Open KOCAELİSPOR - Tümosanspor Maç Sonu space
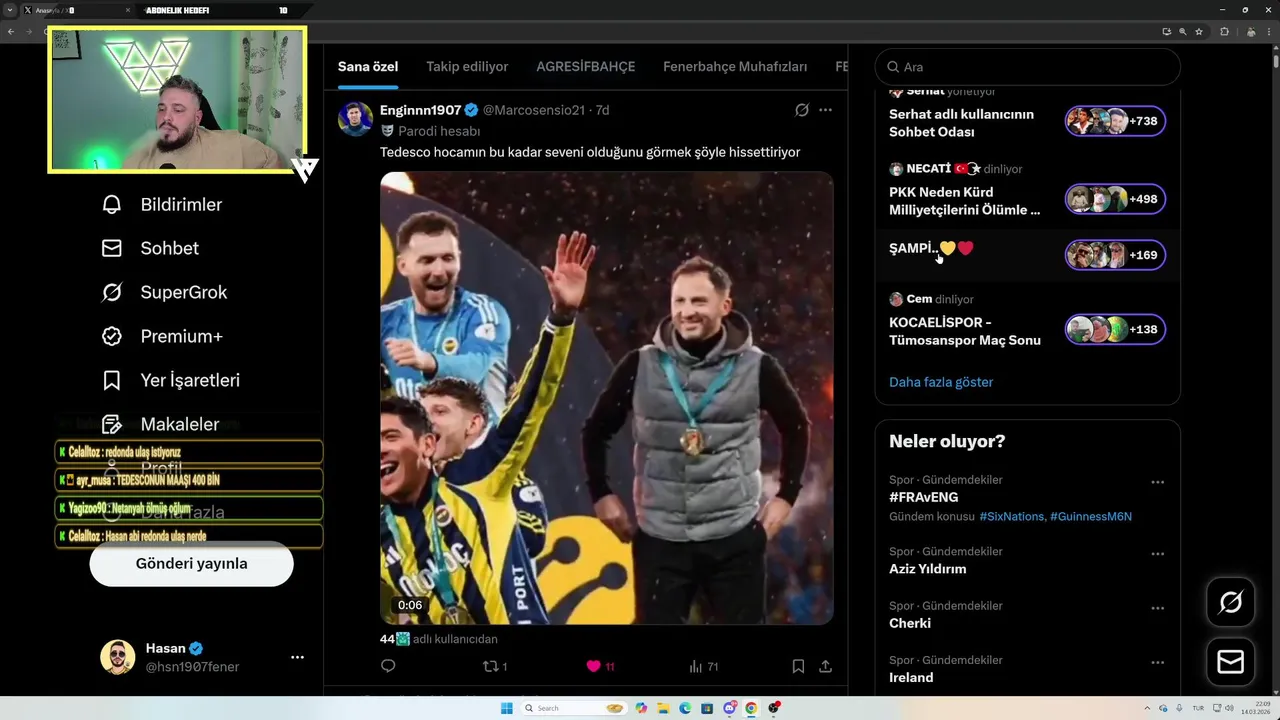 (x=965, y=331)
